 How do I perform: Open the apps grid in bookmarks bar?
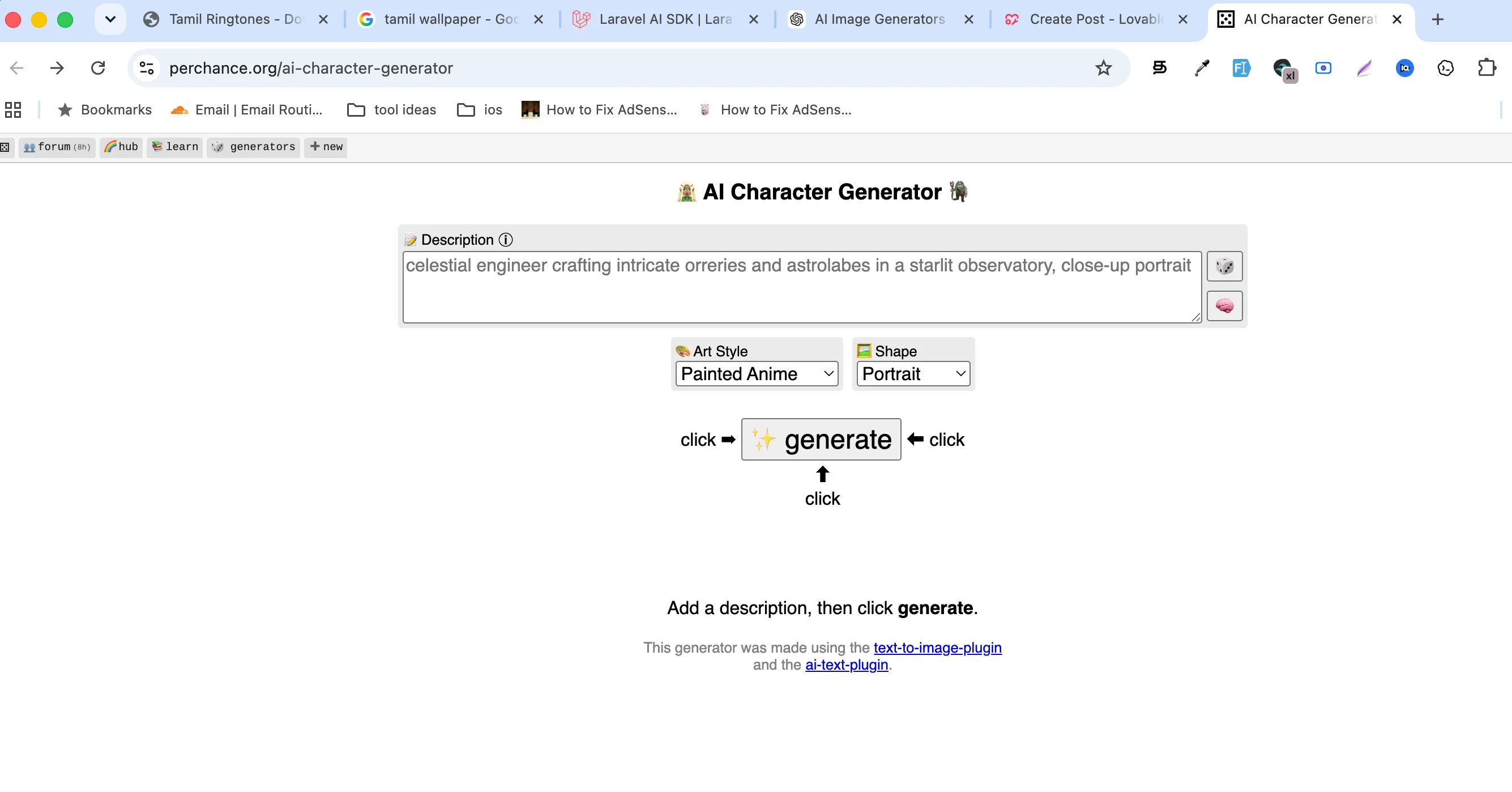(x=13, y=110)
